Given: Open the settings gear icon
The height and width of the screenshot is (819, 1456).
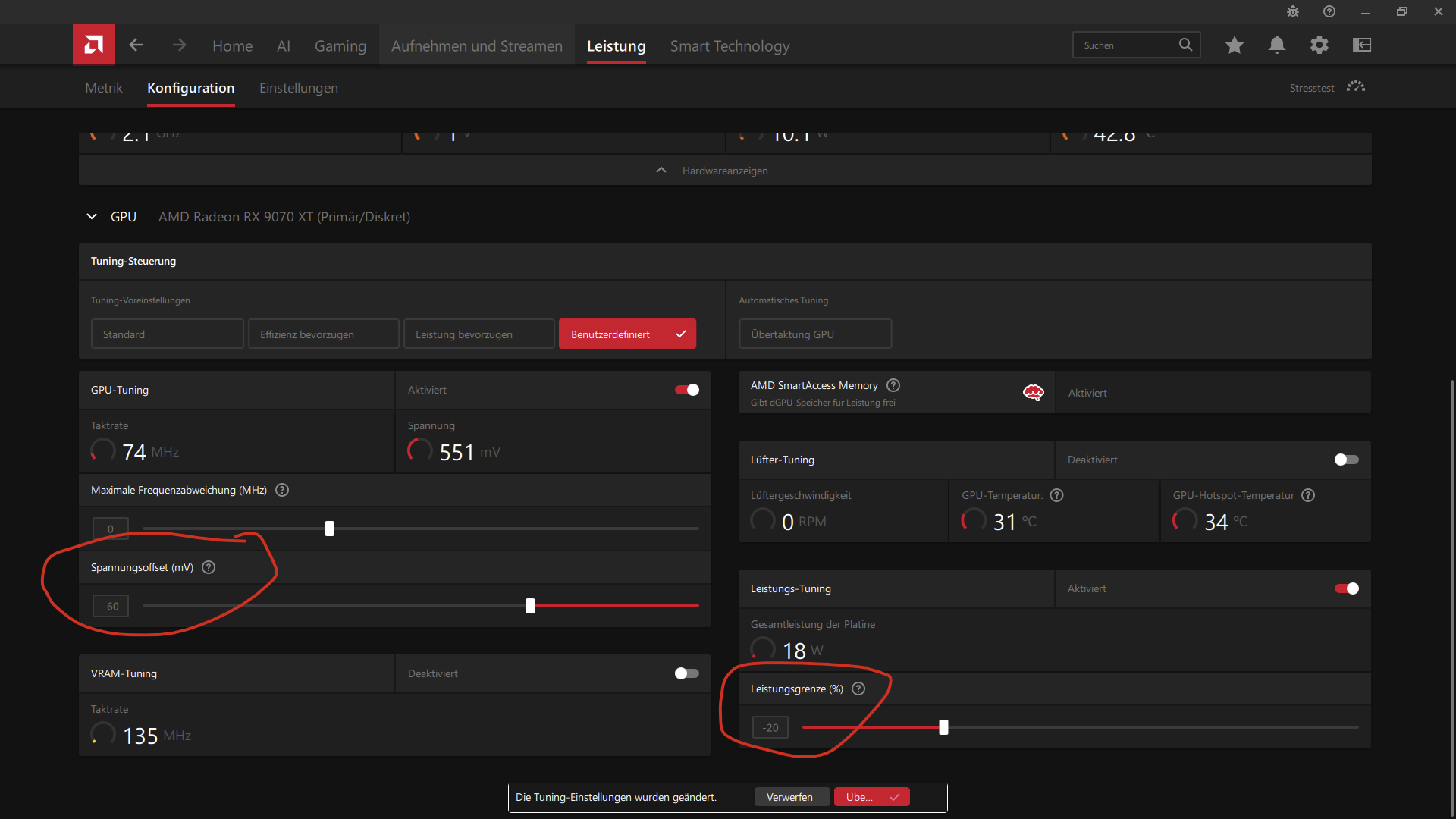Looking at the screenshot, I should tap(1319, 45).
